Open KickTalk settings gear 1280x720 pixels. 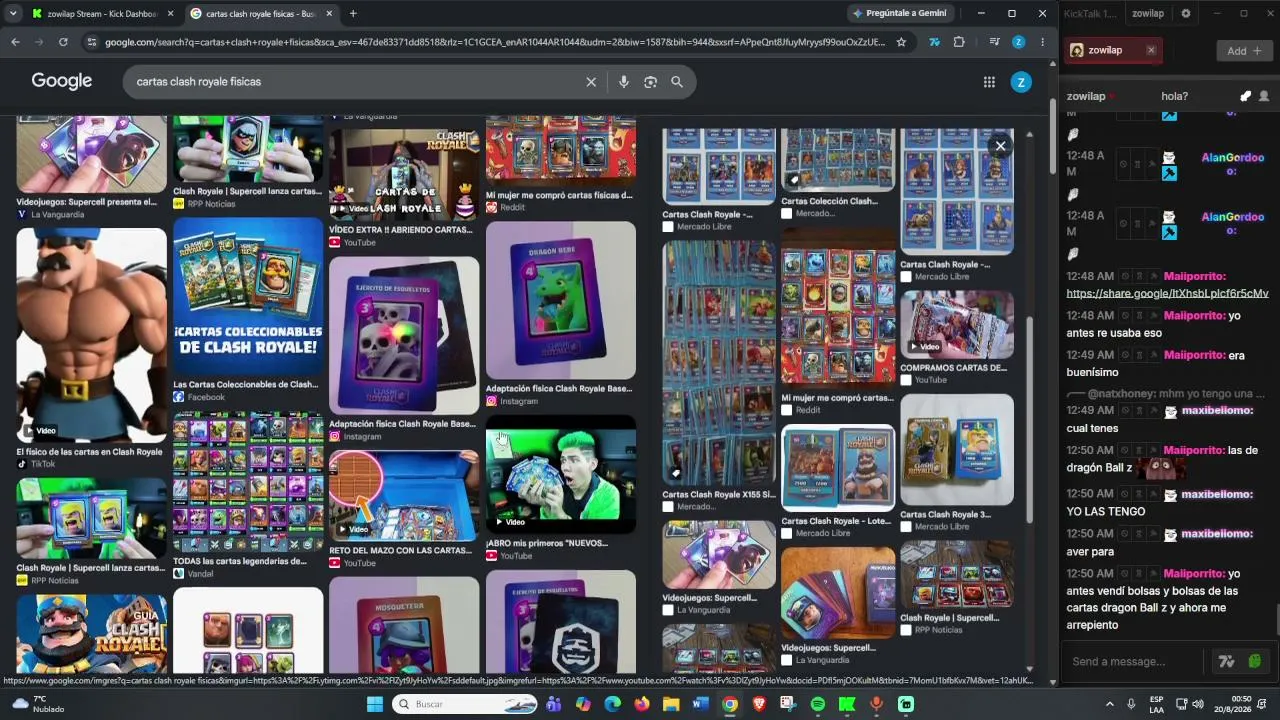tap(1186, 13)
